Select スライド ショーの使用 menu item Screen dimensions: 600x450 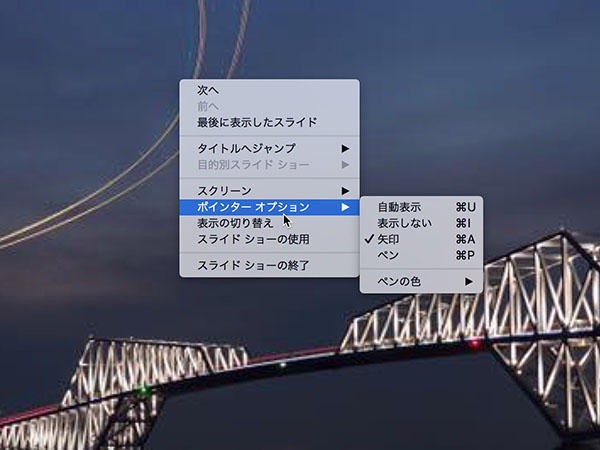269,239
